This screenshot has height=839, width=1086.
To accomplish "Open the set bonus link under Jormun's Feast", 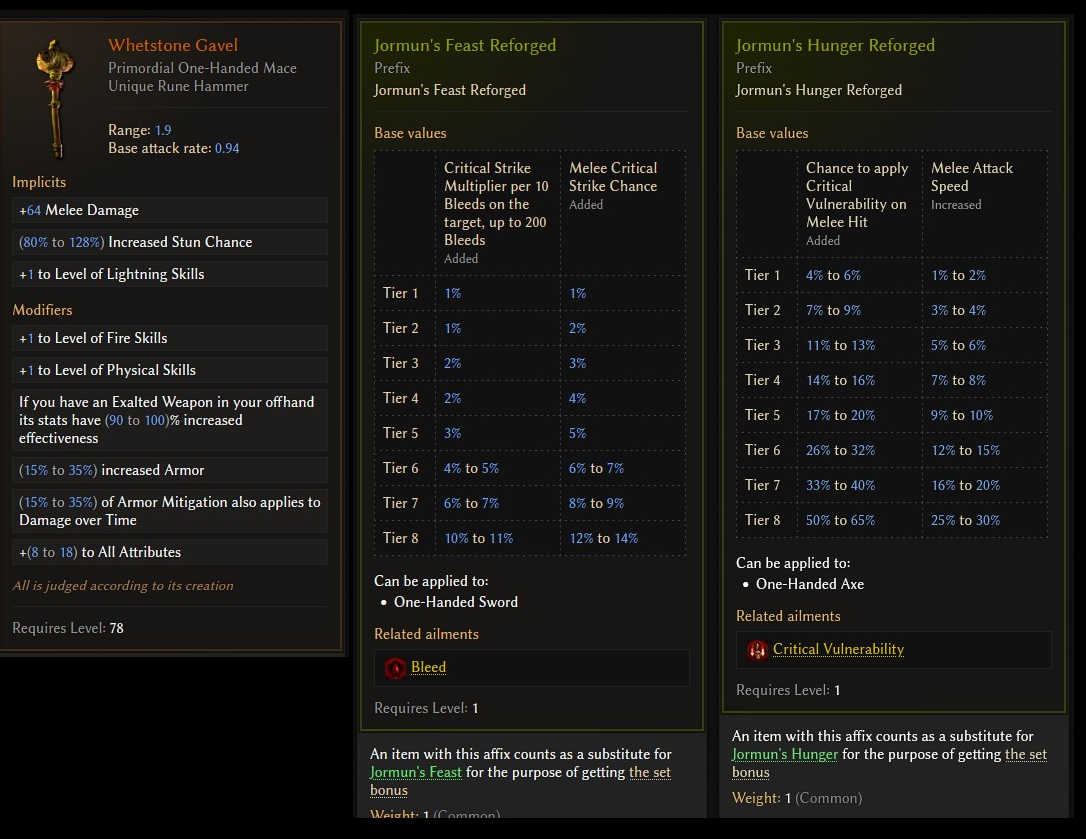I will [650, 772].
